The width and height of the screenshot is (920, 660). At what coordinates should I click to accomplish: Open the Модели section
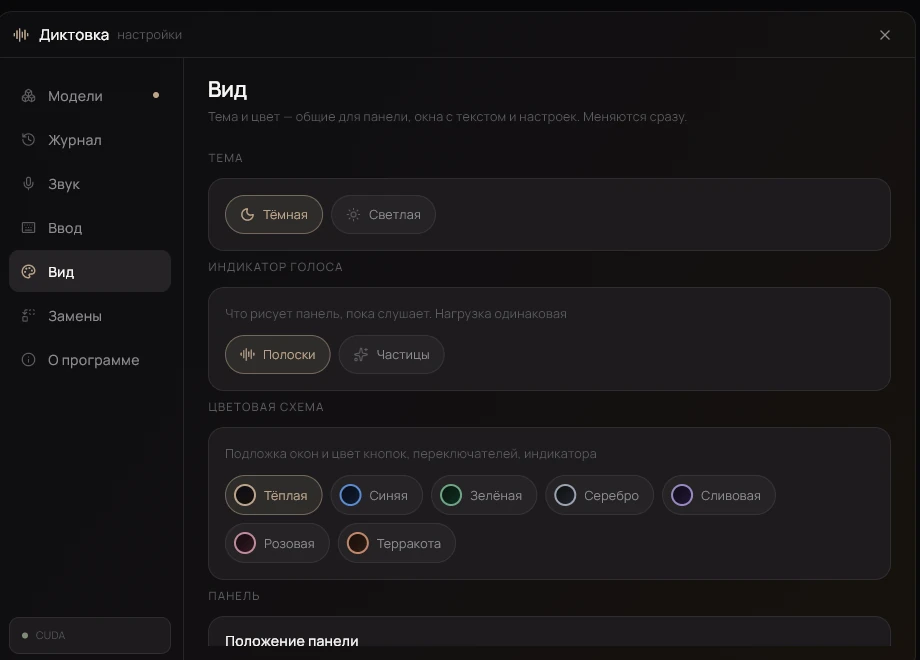click(x=90, y=96)
